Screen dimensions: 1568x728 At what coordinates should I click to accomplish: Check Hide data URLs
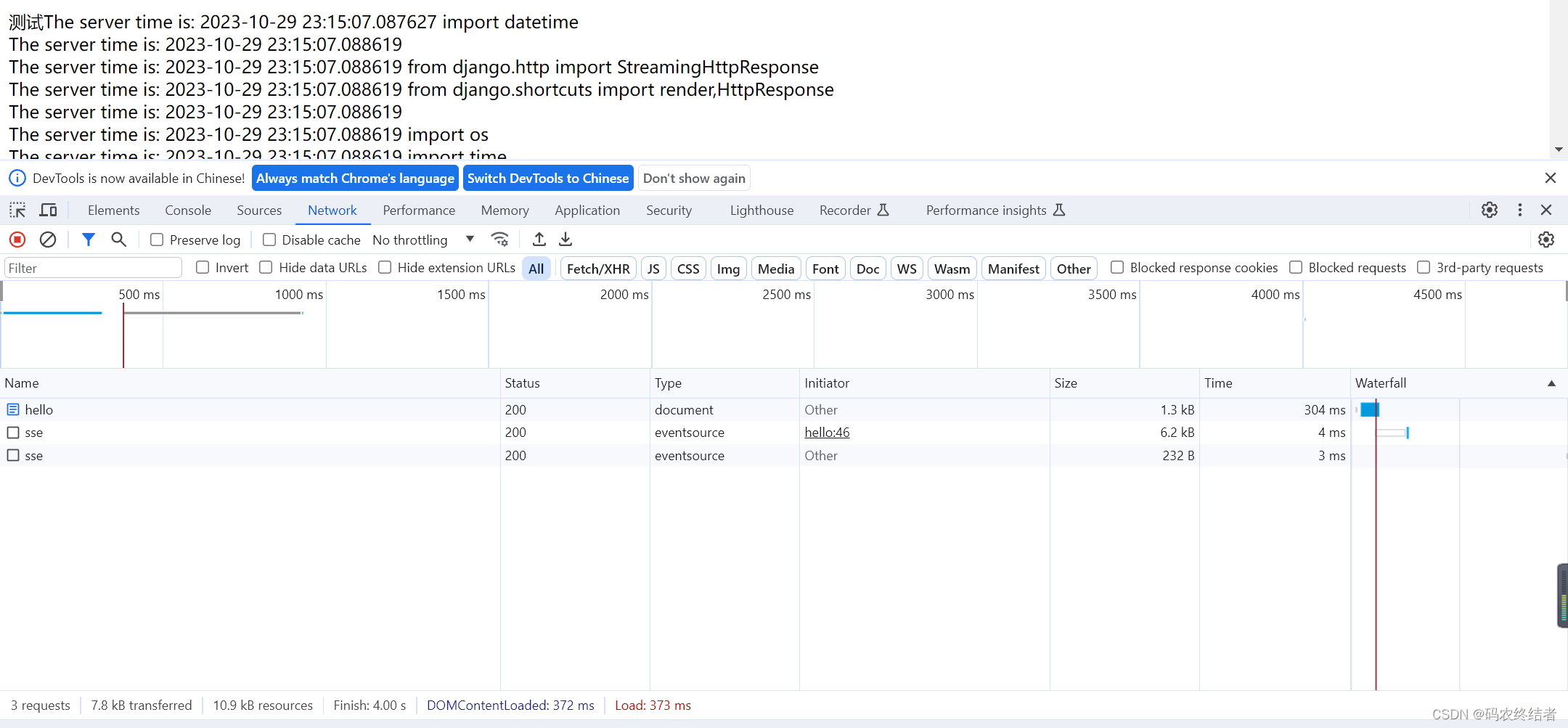pos(266,267)
